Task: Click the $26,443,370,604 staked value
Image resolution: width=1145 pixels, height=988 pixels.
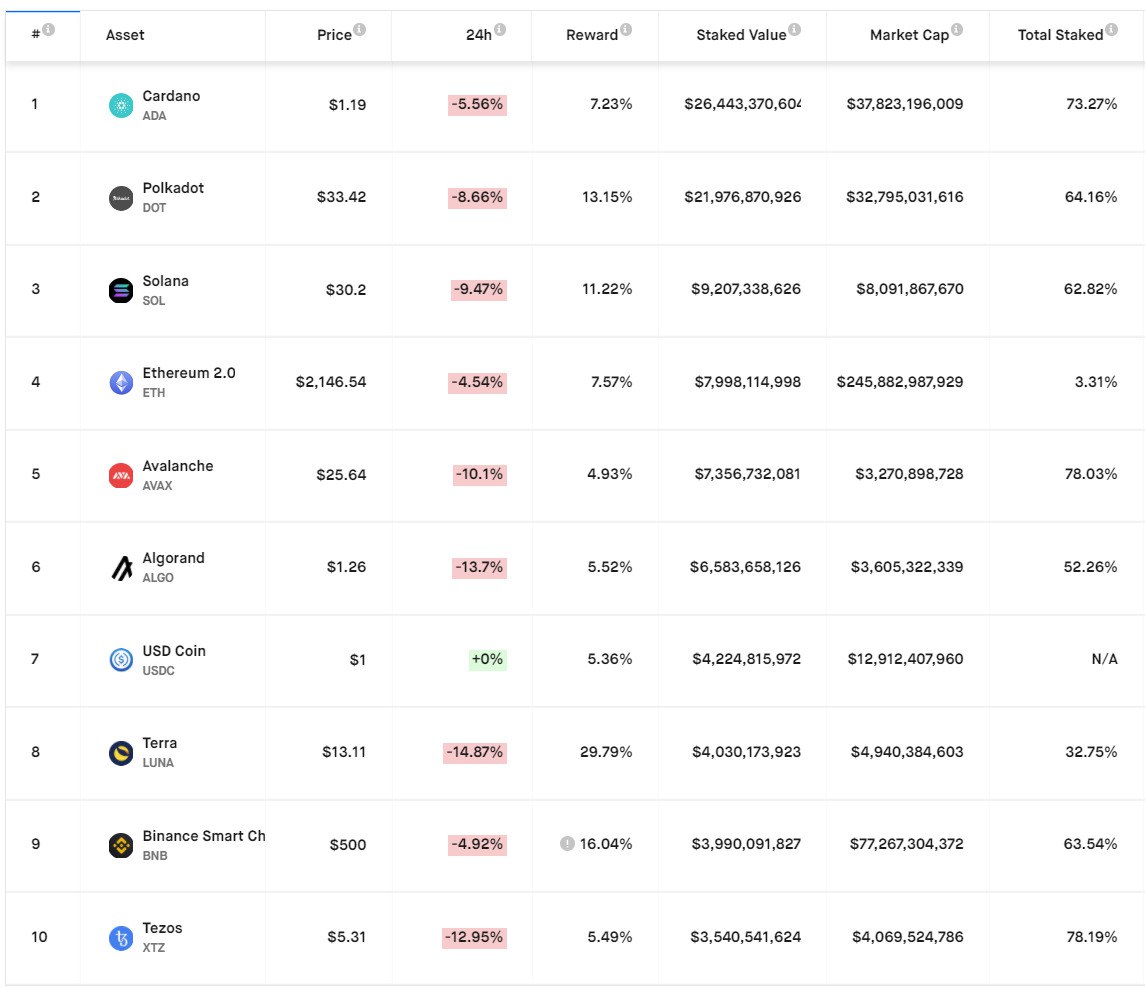Action: 743,104
